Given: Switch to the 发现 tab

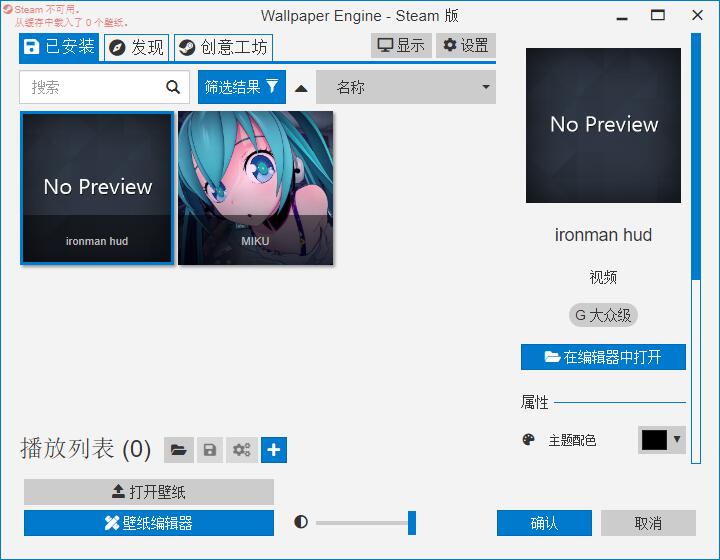Looking at the screenshot, I should [x=137, y=47].
